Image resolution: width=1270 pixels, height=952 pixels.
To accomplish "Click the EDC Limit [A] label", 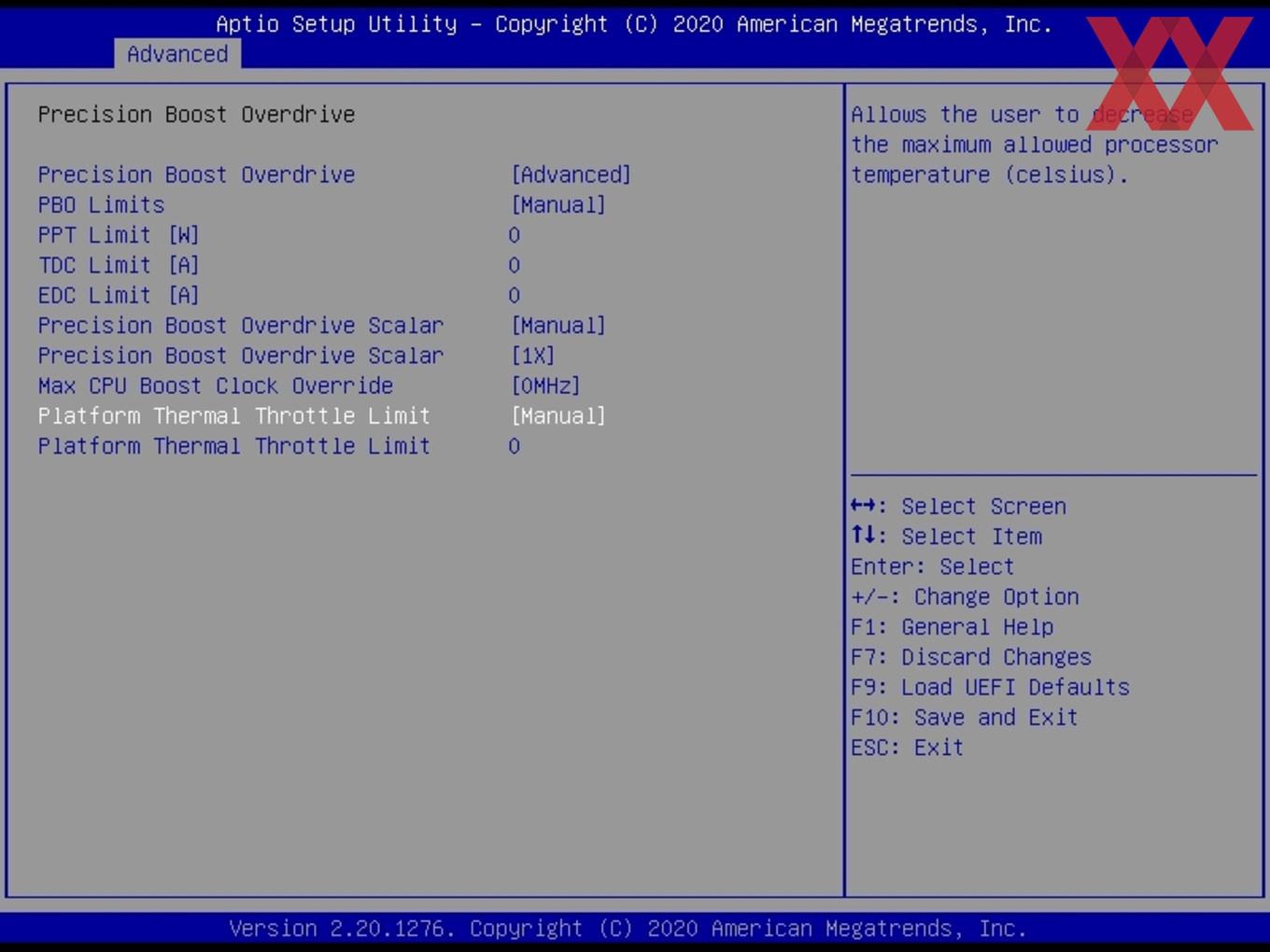I will 119,295.
